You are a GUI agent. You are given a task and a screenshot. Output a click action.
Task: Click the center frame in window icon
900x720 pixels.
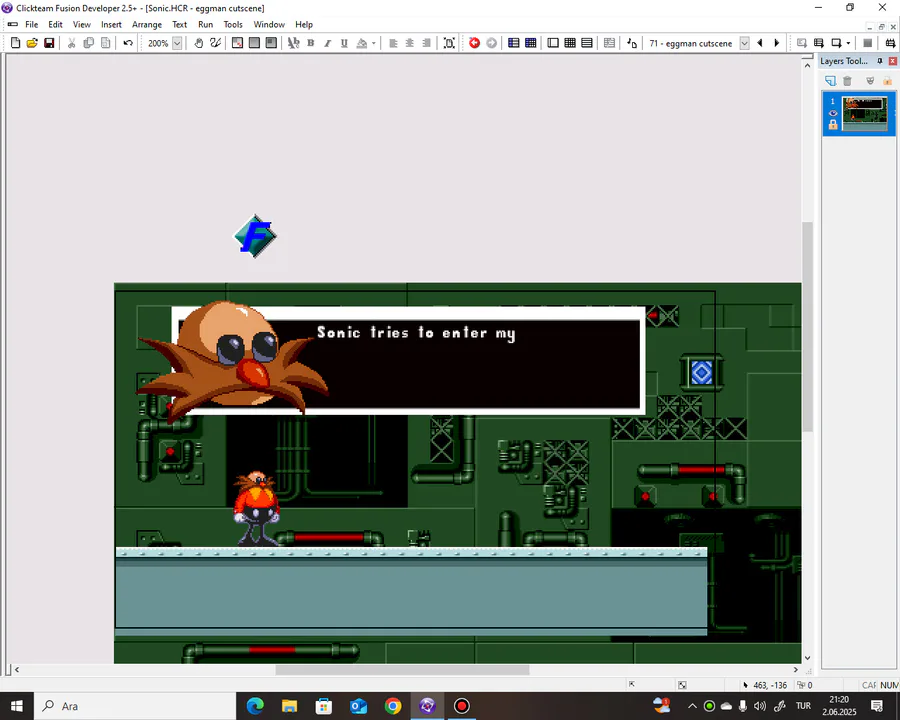point(449,43)
